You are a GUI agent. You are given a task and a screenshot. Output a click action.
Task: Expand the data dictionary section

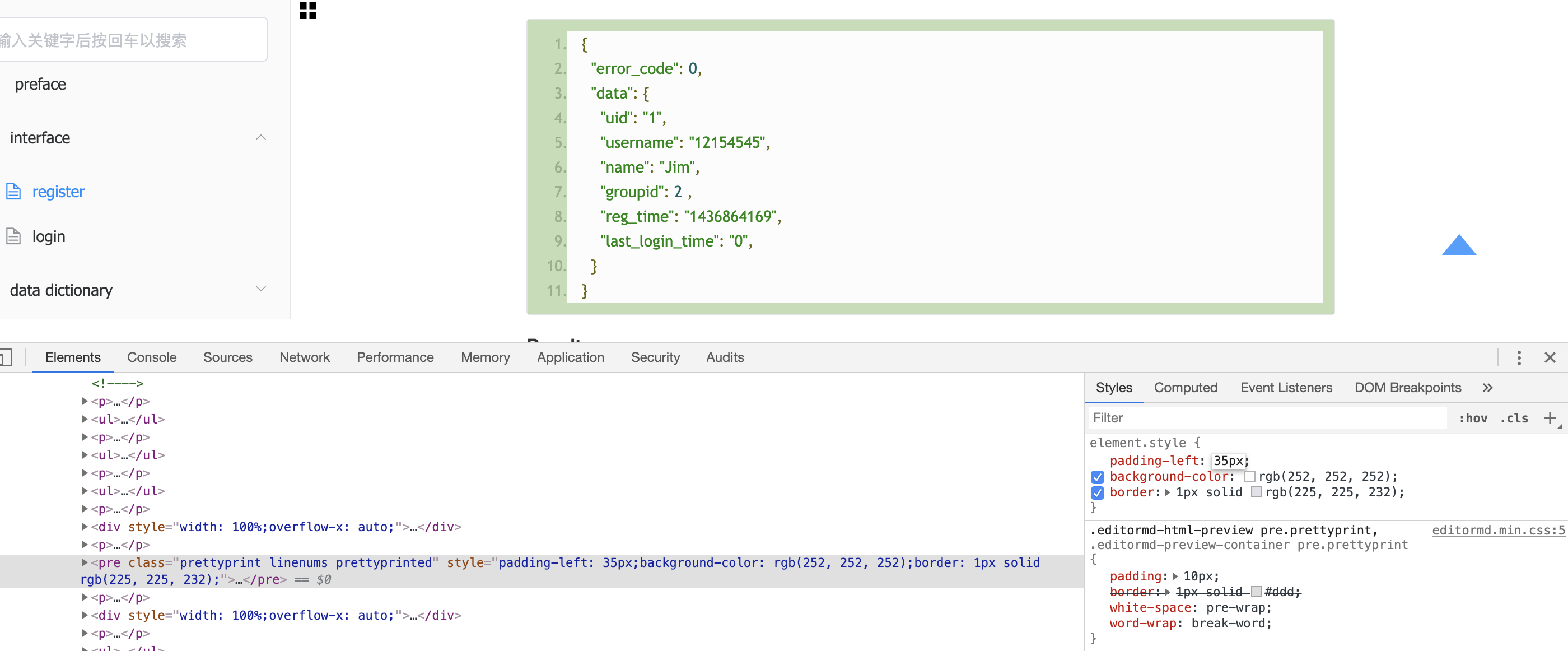pos(261,289)
